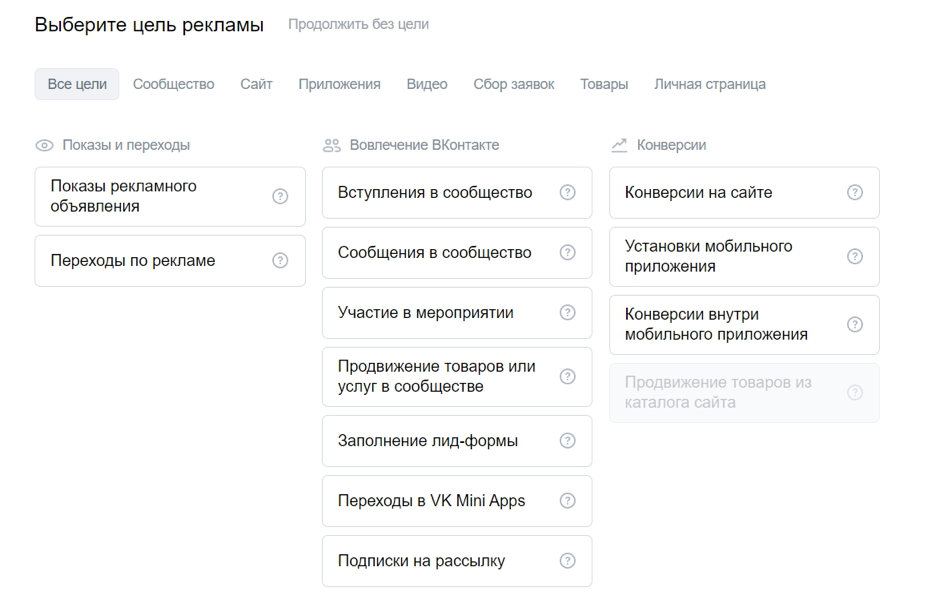This screenshot has height=616, width=936.
Task: Pick Участие в мероприятии as the objective
Action: click(x=457, y=313)
